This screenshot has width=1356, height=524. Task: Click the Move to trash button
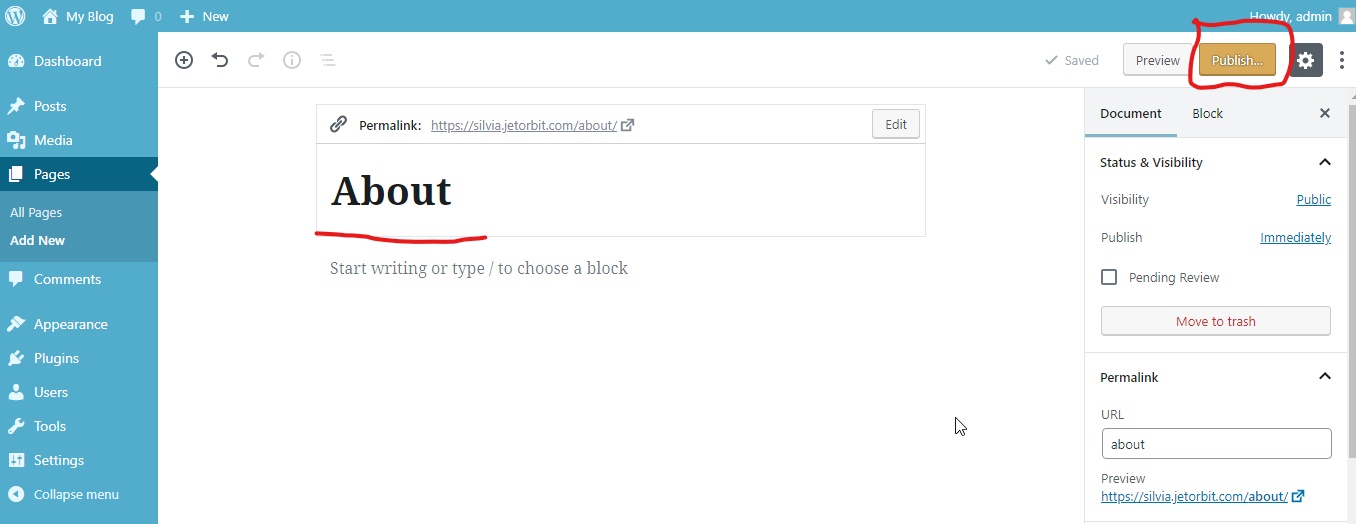coord(1215,321)
